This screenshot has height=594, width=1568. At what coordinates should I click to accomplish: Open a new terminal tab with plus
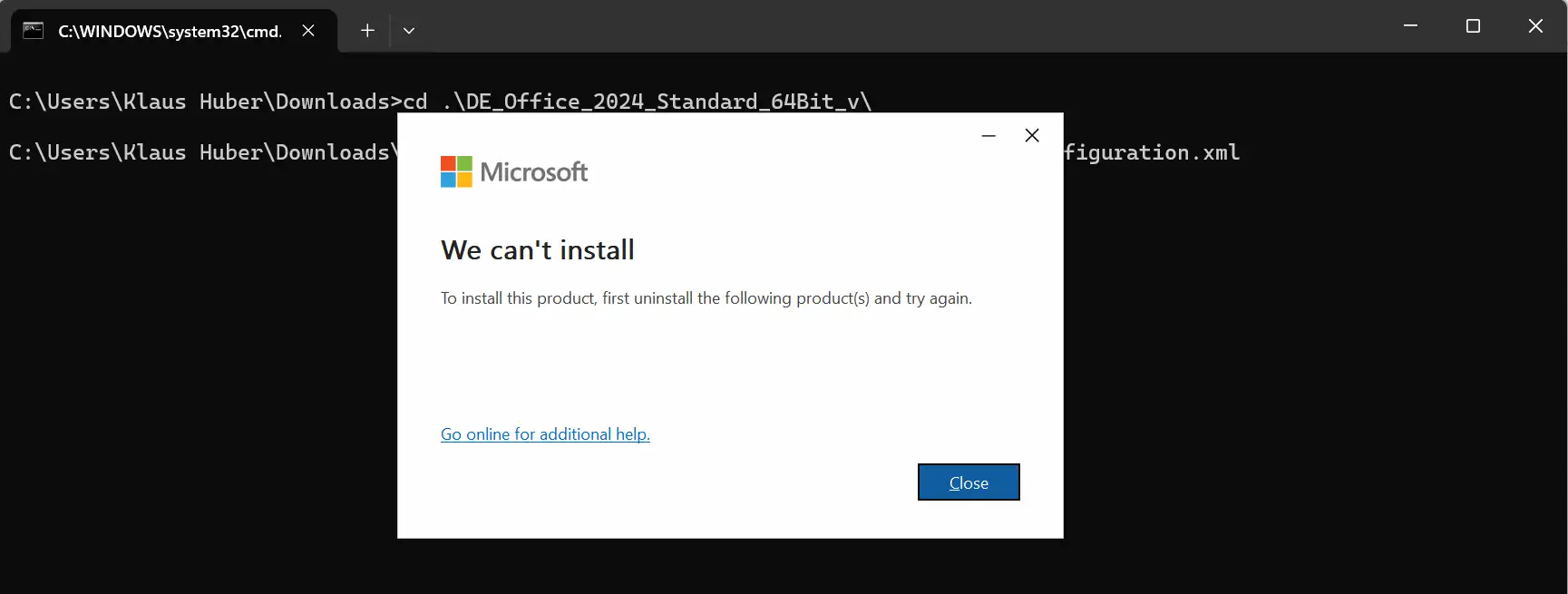(367, 31)
